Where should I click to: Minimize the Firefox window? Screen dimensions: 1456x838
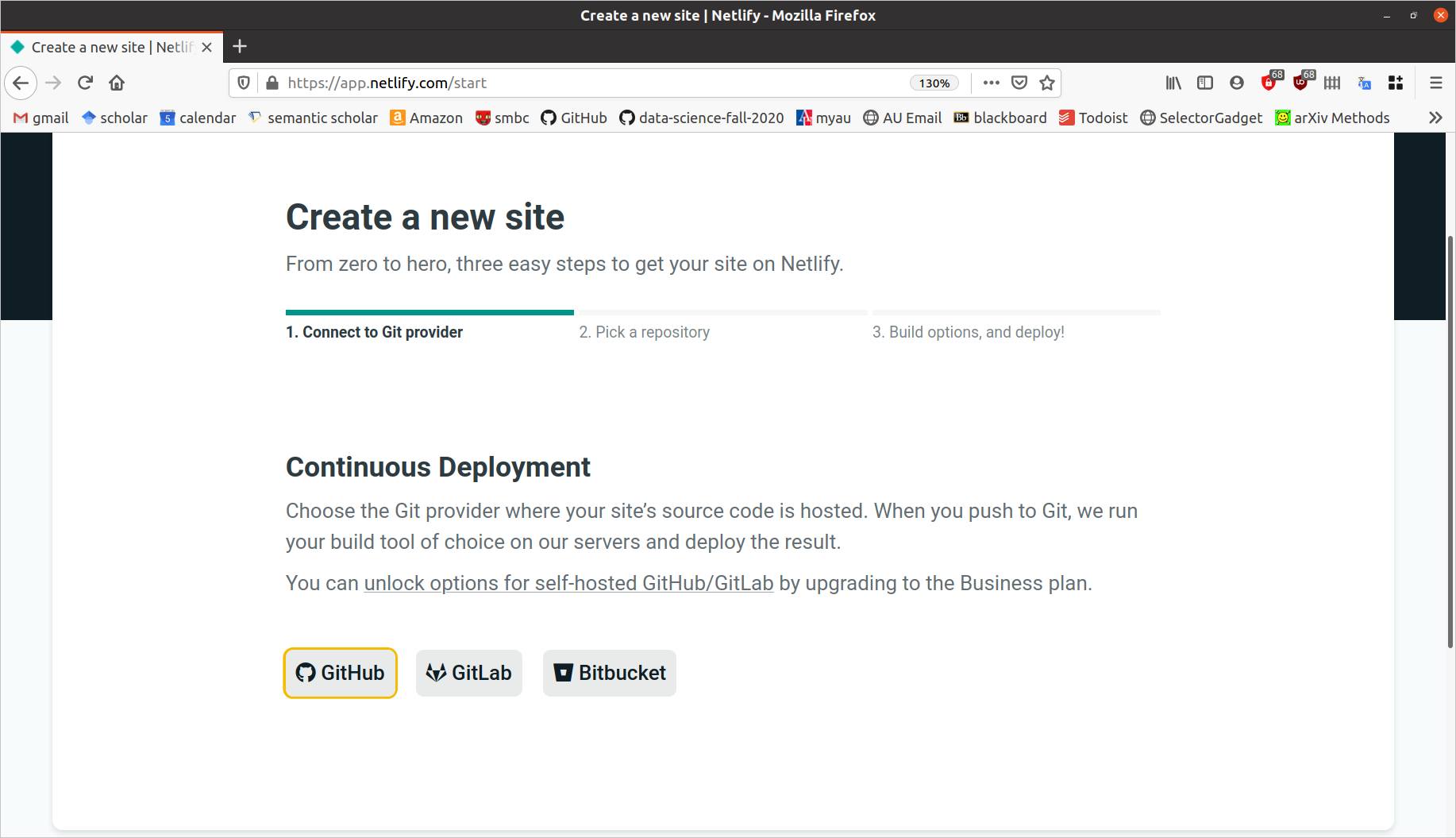click(x=1386, y=15)
